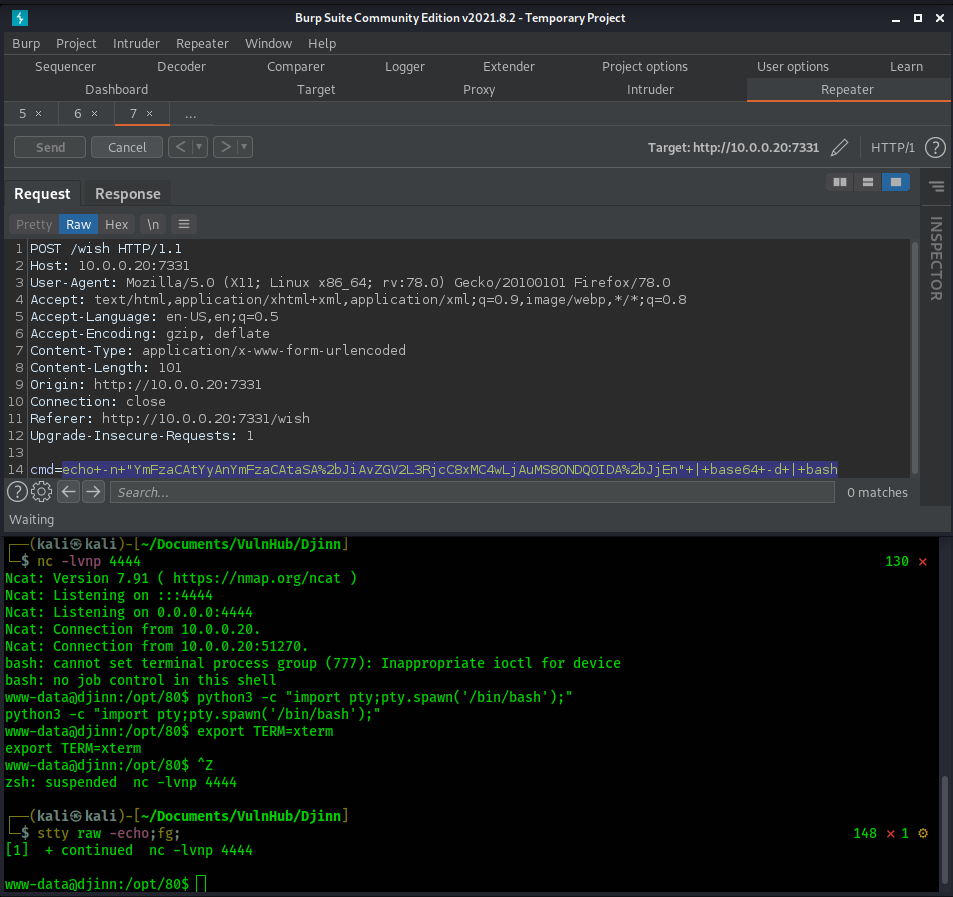Switch to Intruder tool tab
This screenshot has height=897, width=953.
[x=650, y=90]
